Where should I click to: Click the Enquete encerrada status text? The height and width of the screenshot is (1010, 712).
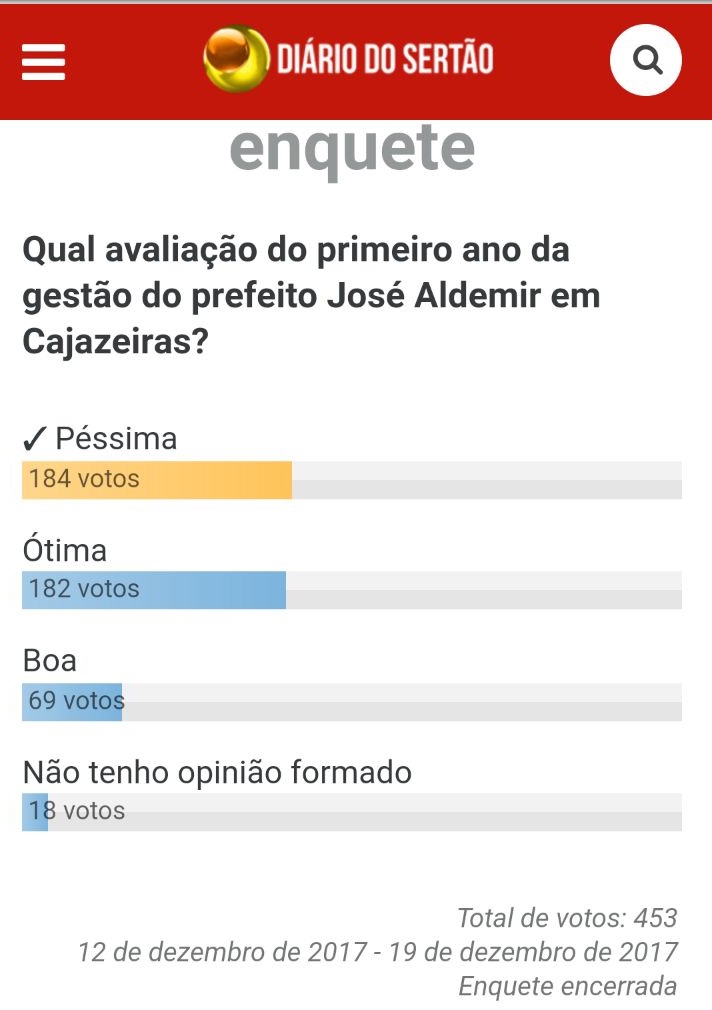pos(567,986)
